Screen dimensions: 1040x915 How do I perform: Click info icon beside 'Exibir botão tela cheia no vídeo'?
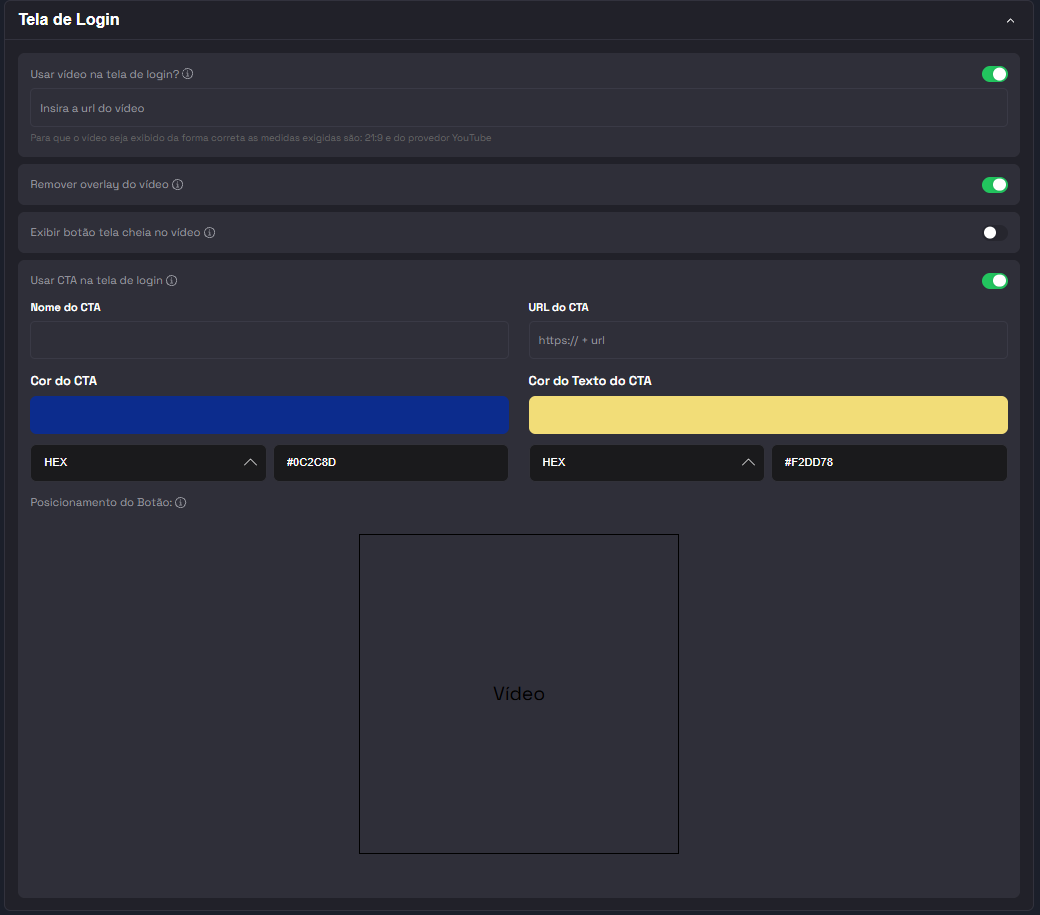pyautogui.click(x=210, y=233)
